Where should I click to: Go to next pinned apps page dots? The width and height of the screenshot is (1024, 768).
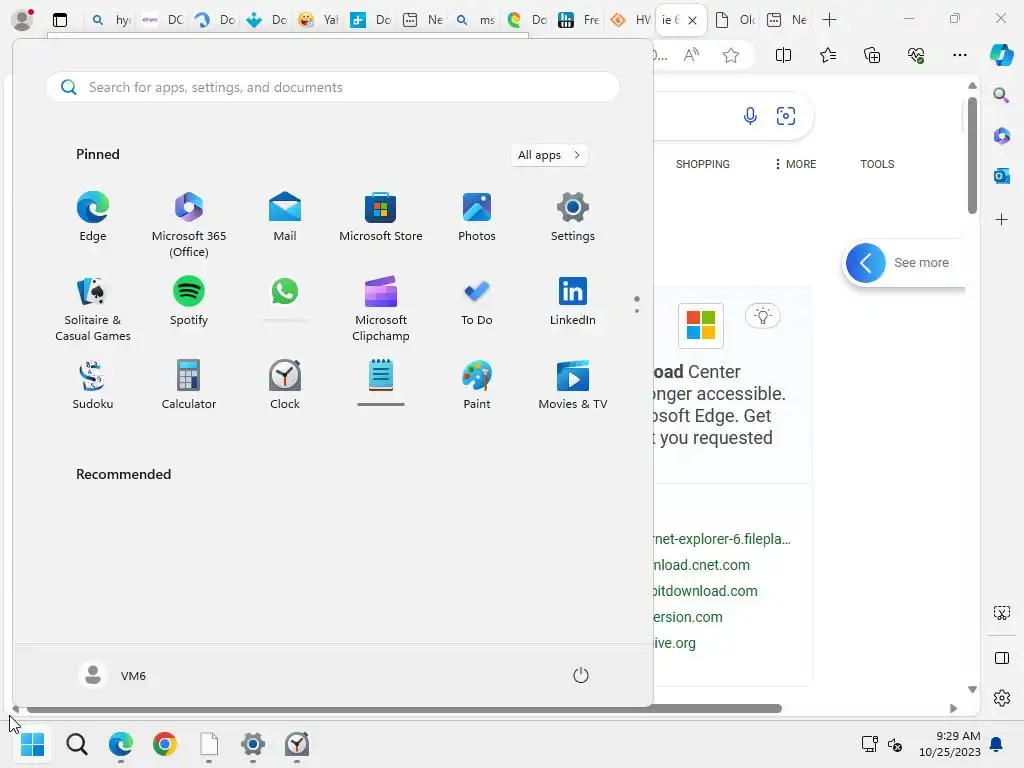[x=637, y=304]
